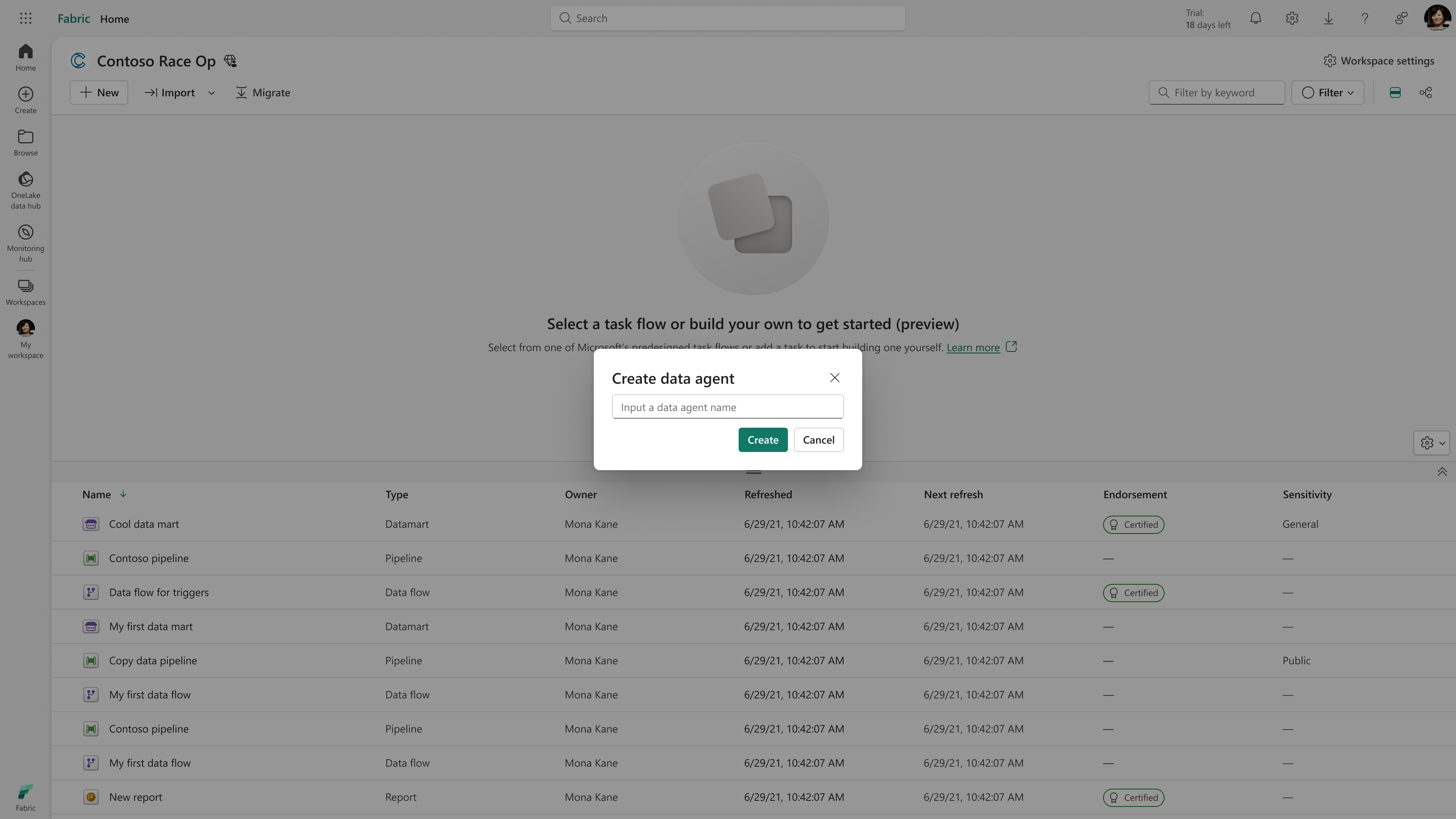Open Workspaces in left navigation
1456x819 pixels.
[x=25, y=292]
